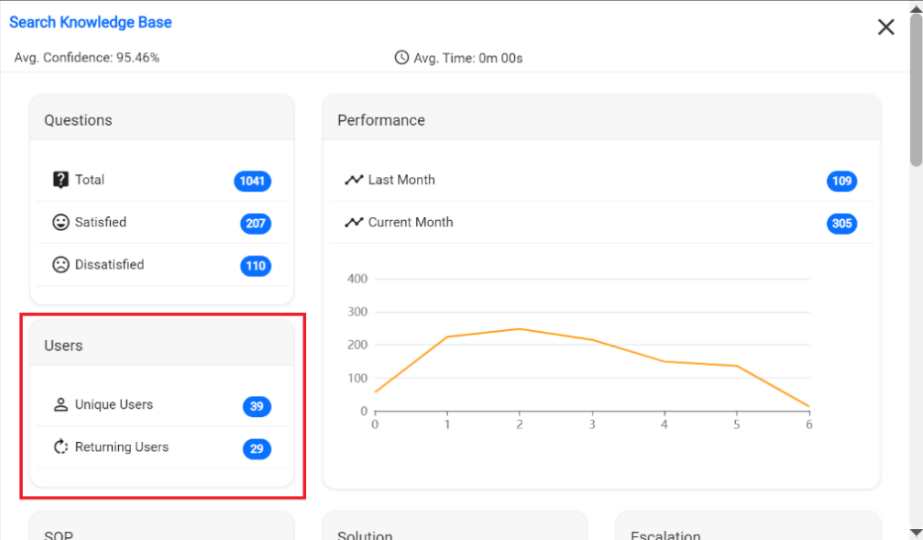
Task: Click the chart point at x-axis 5
Action: click(x=736, y=366)
